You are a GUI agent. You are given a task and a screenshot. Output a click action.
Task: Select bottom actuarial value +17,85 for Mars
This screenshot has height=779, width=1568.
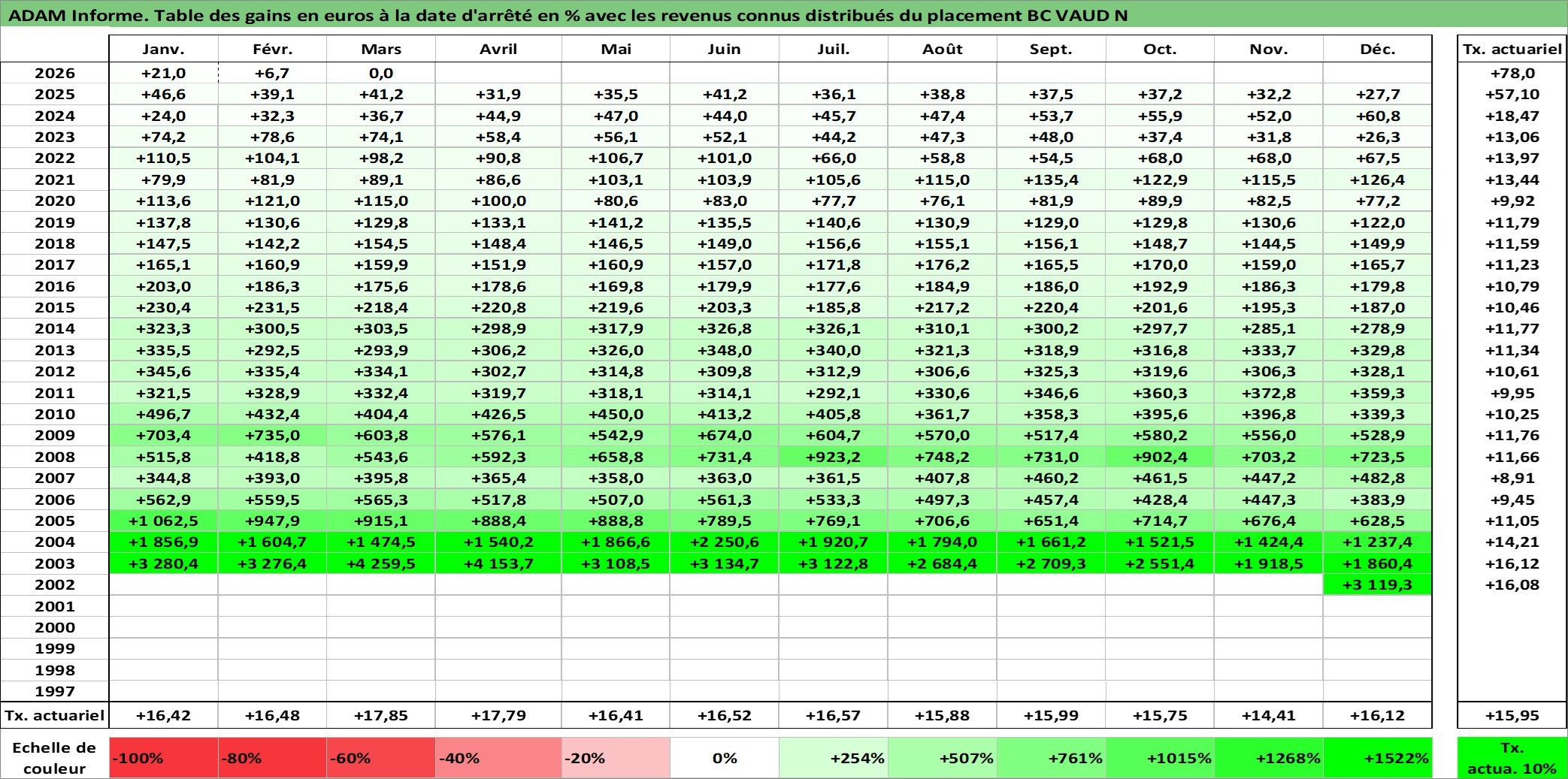click(x=381, y=715)
